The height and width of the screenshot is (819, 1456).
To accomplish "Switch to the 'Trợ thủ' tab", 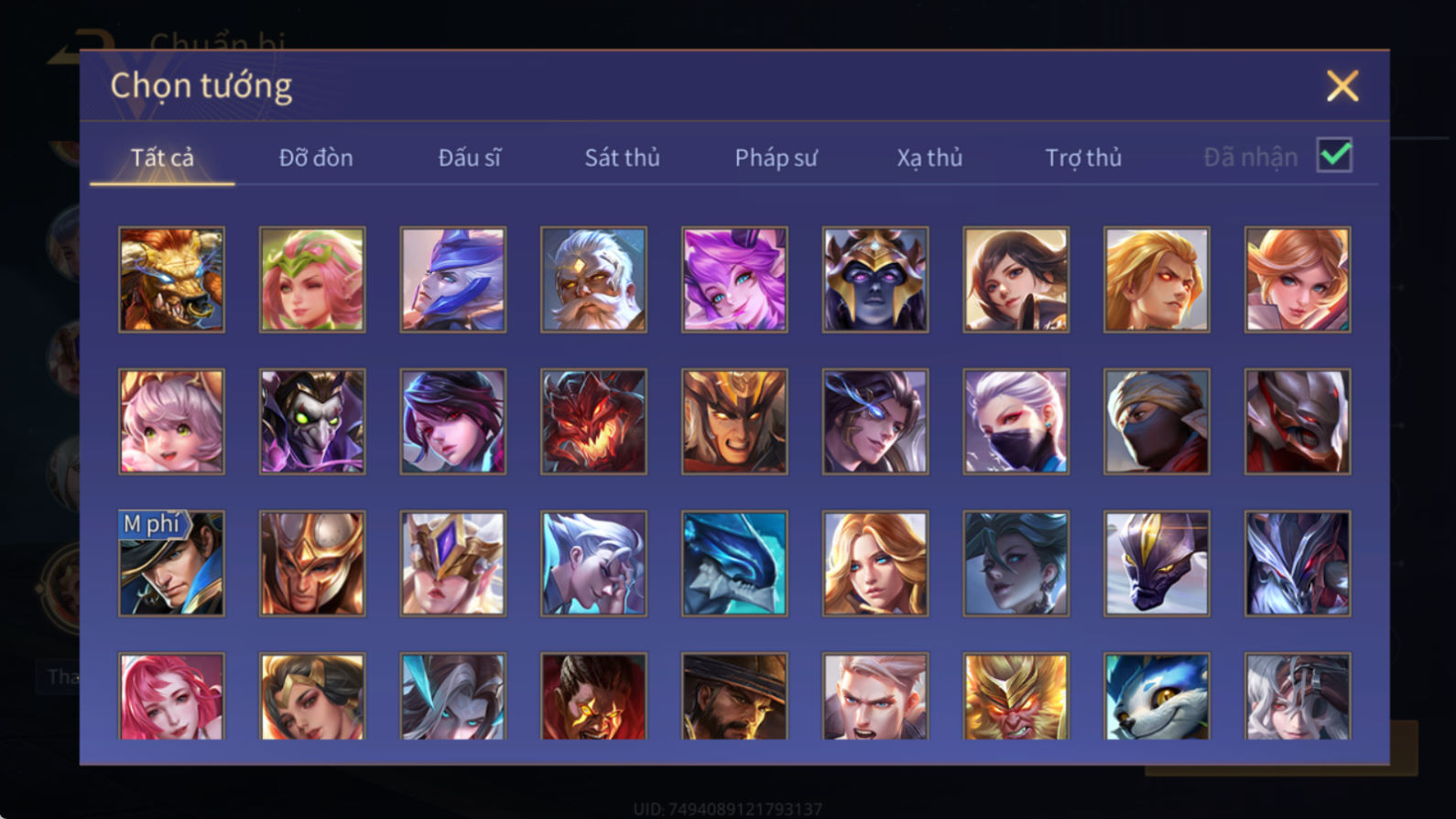I will (1083, 158).
